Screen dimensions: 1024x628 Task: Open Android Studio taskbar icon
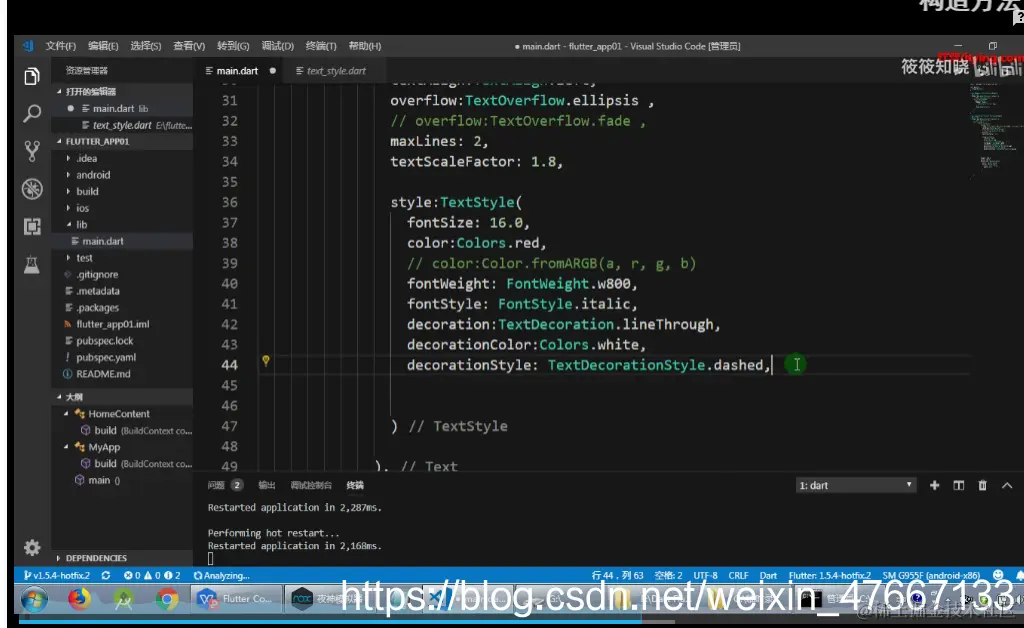coord(123,599)
